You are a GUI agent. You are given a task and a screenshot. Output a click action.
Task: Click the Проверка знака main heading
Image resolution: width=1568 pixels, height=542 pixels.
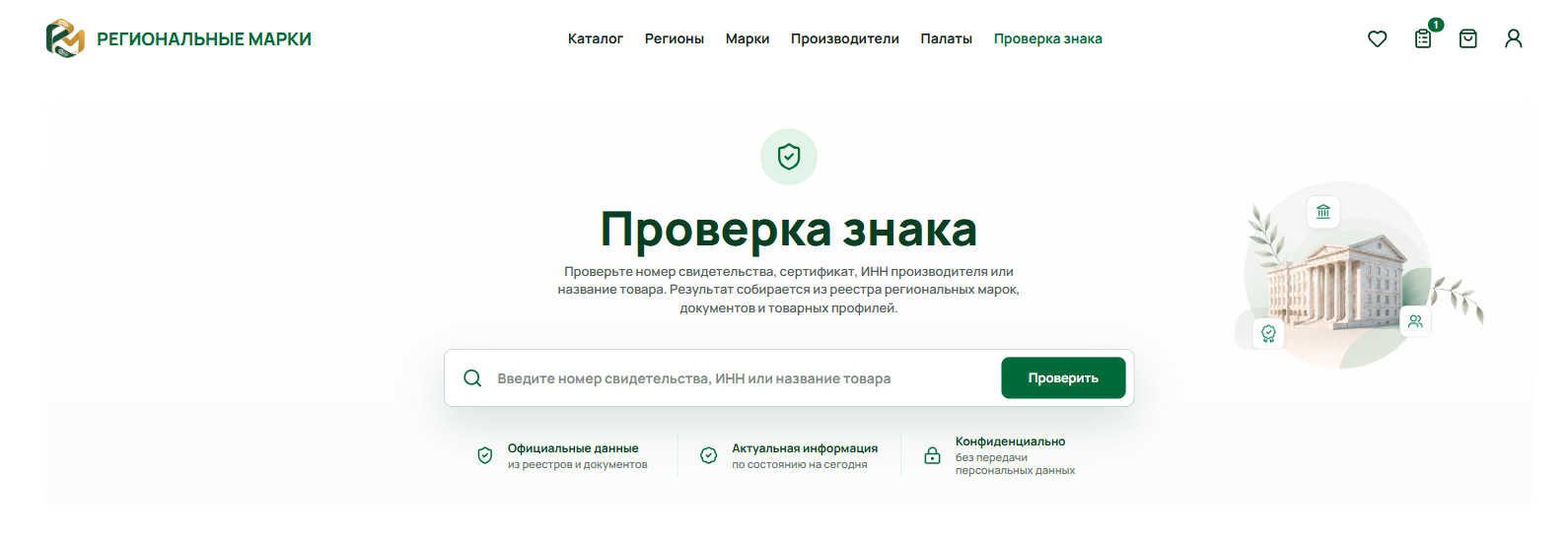789,229
